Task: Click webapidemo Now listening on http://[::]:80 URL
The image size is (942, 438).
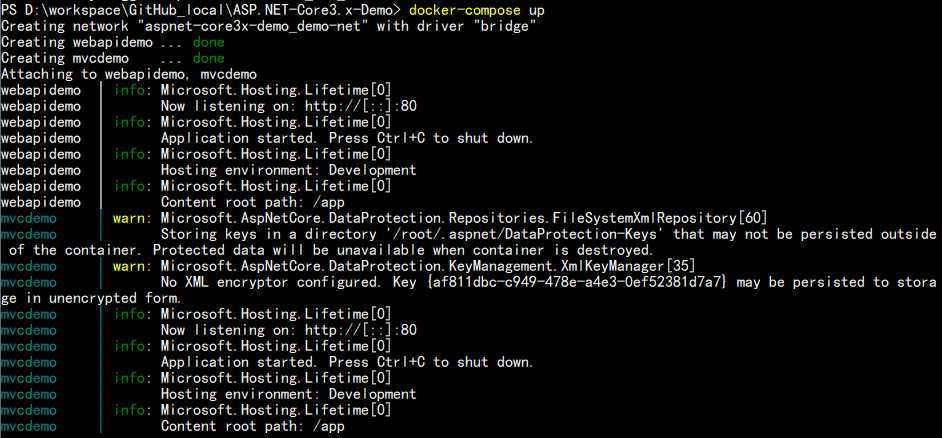Action: point(360,106)
